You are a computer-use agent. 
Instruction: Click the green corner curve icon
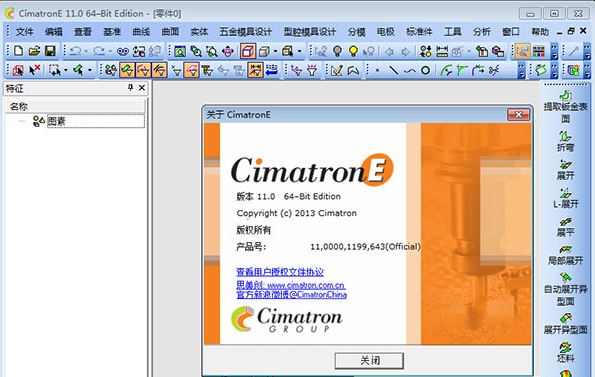(x=462, y=70)
